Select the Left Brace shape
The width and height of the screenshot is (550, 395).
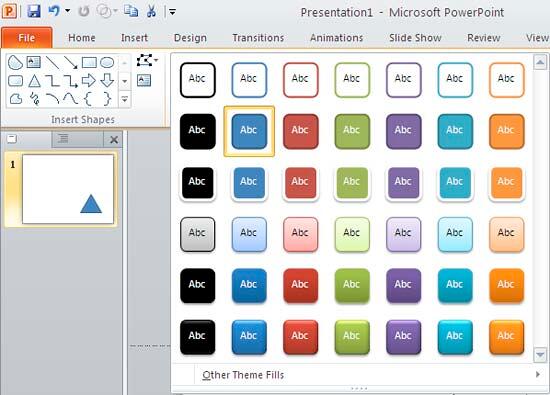pos(89,99)
